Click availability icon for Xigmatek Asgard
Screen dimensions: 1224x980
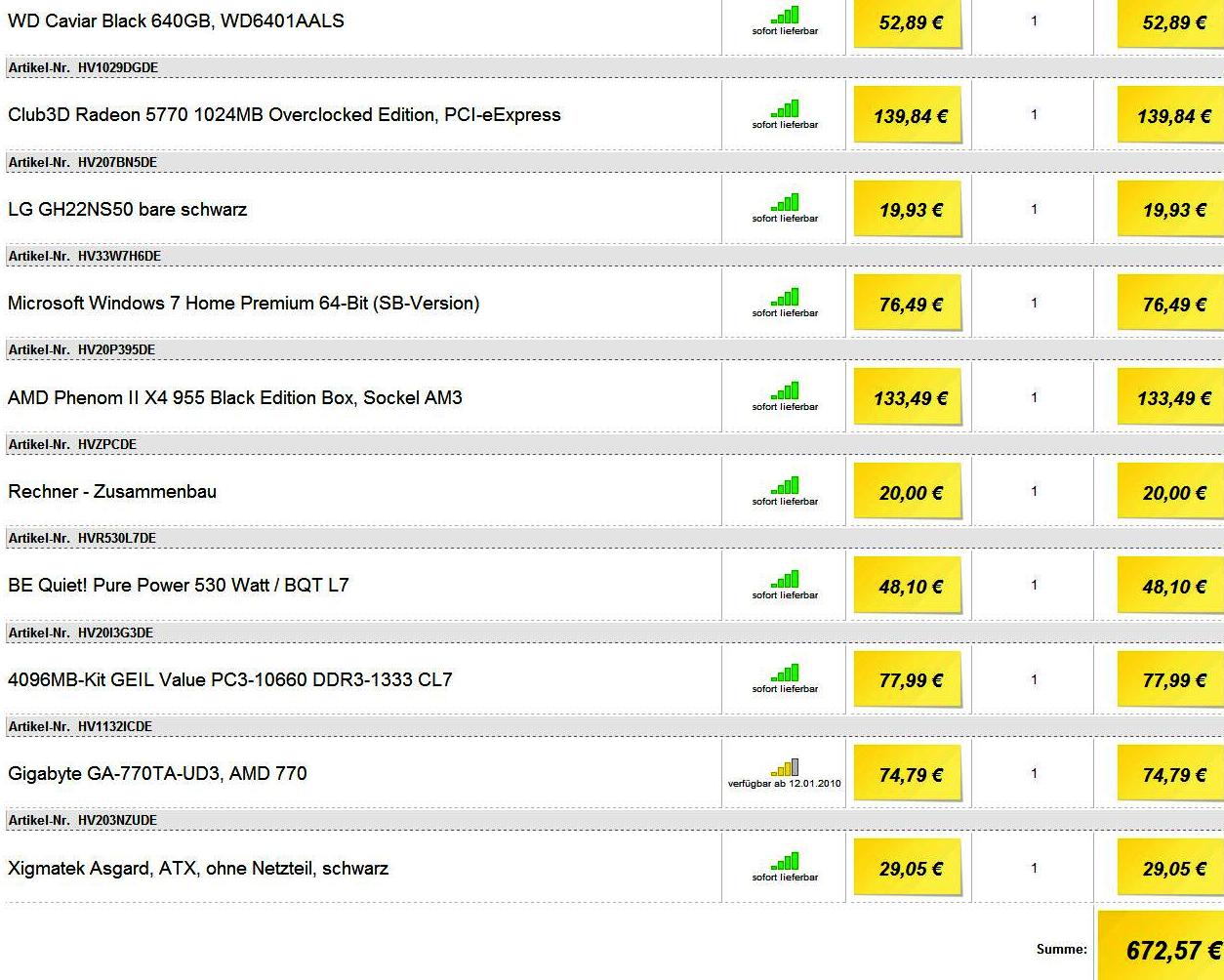(x=785, y=861)
